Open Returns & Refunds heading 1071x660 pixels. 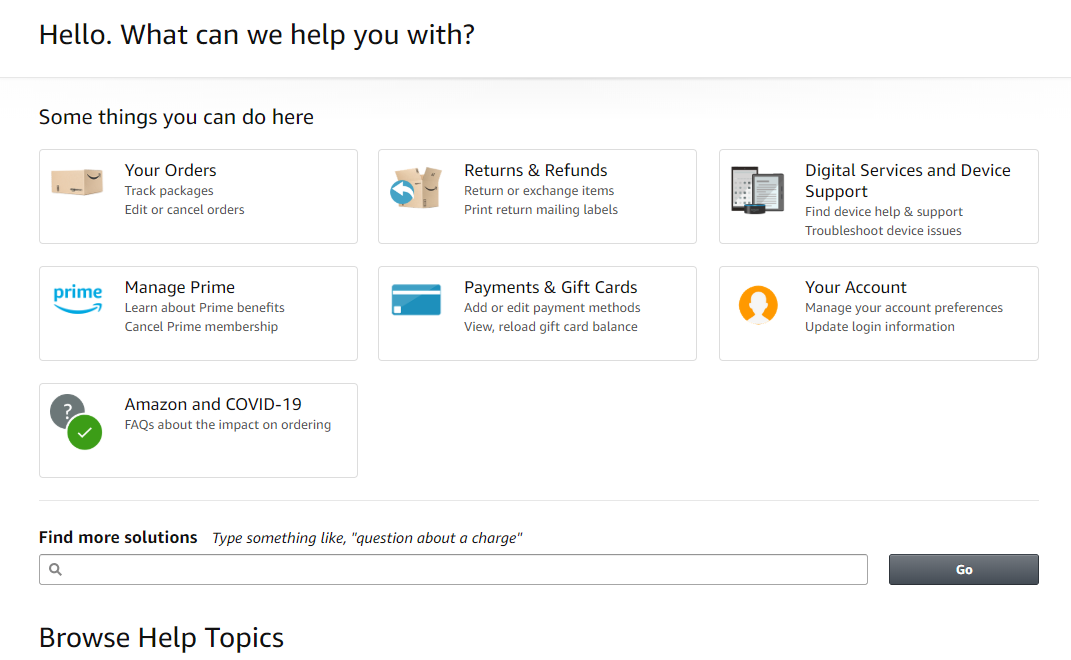click(x=536, y=170)
